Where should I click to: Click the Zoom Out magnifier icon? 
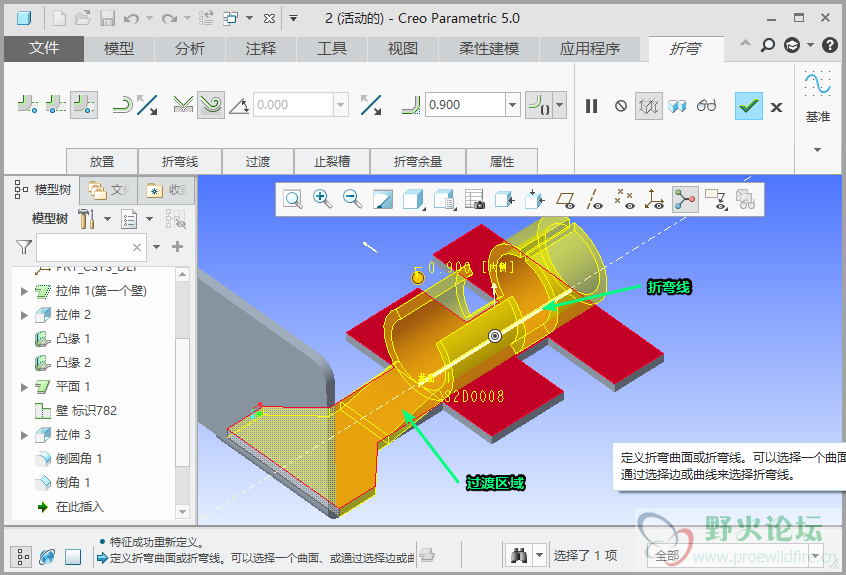click(352, 200)
